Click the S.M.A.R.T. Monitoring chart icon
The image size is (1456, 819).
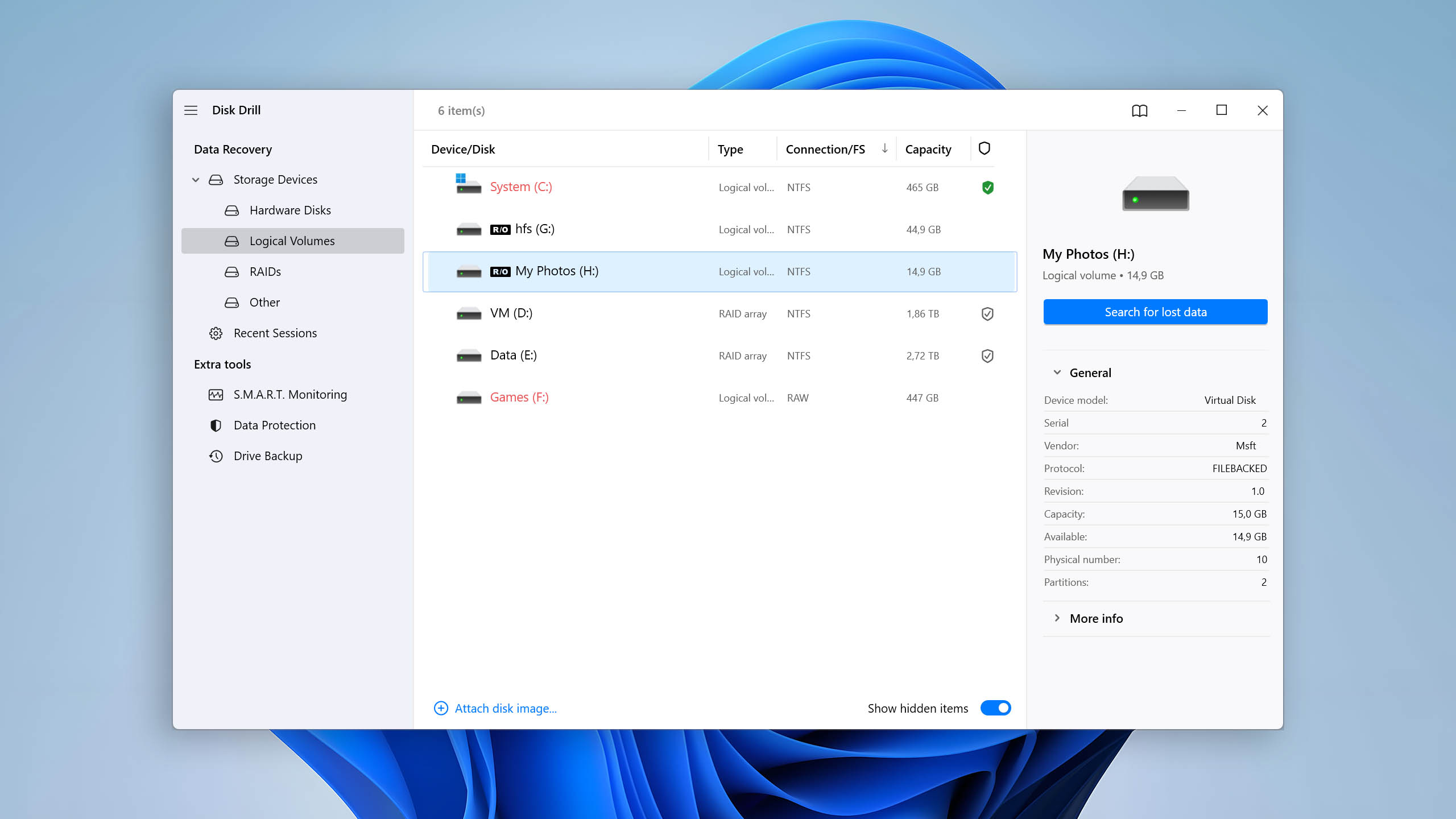click(216, 395)
